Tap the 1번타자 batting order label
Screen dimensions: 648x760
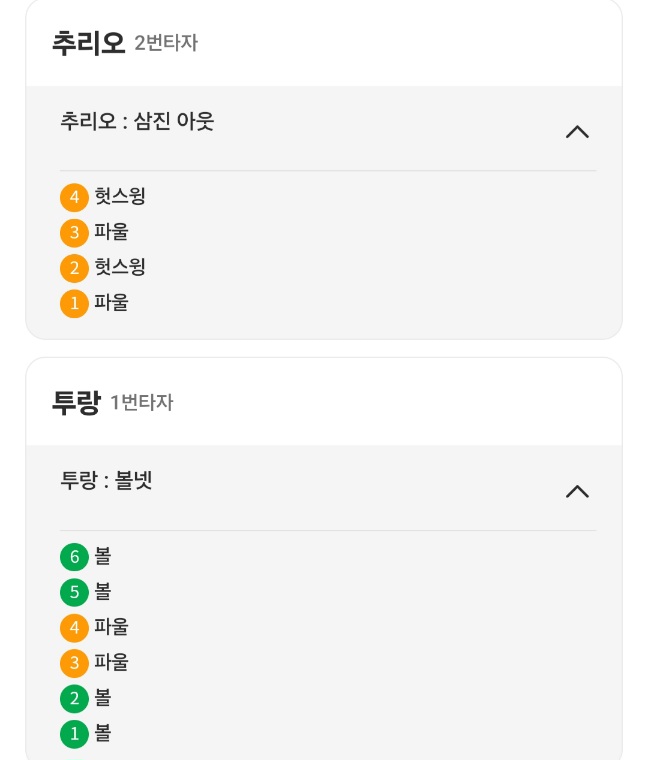click(142, 403)
